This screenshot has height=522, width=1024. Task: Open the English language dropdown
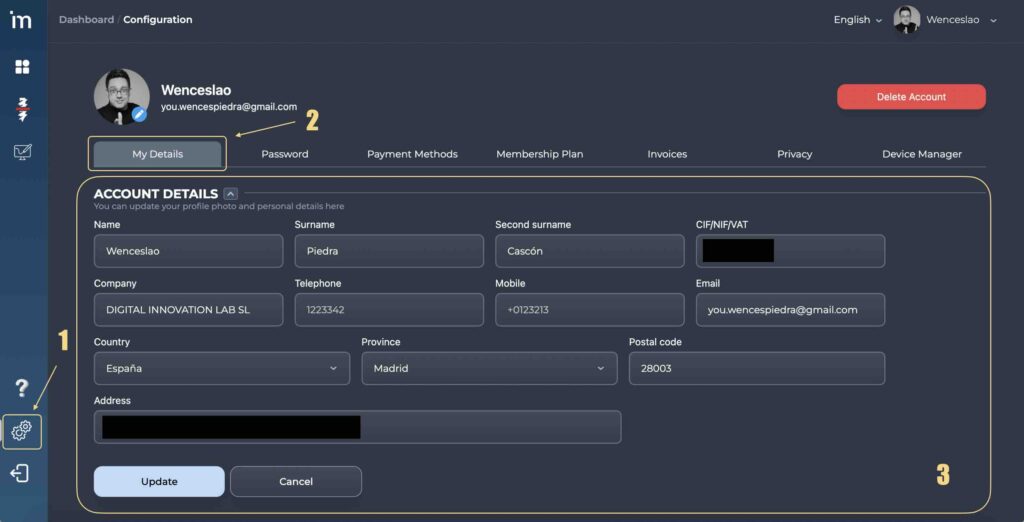pos(857,20)
